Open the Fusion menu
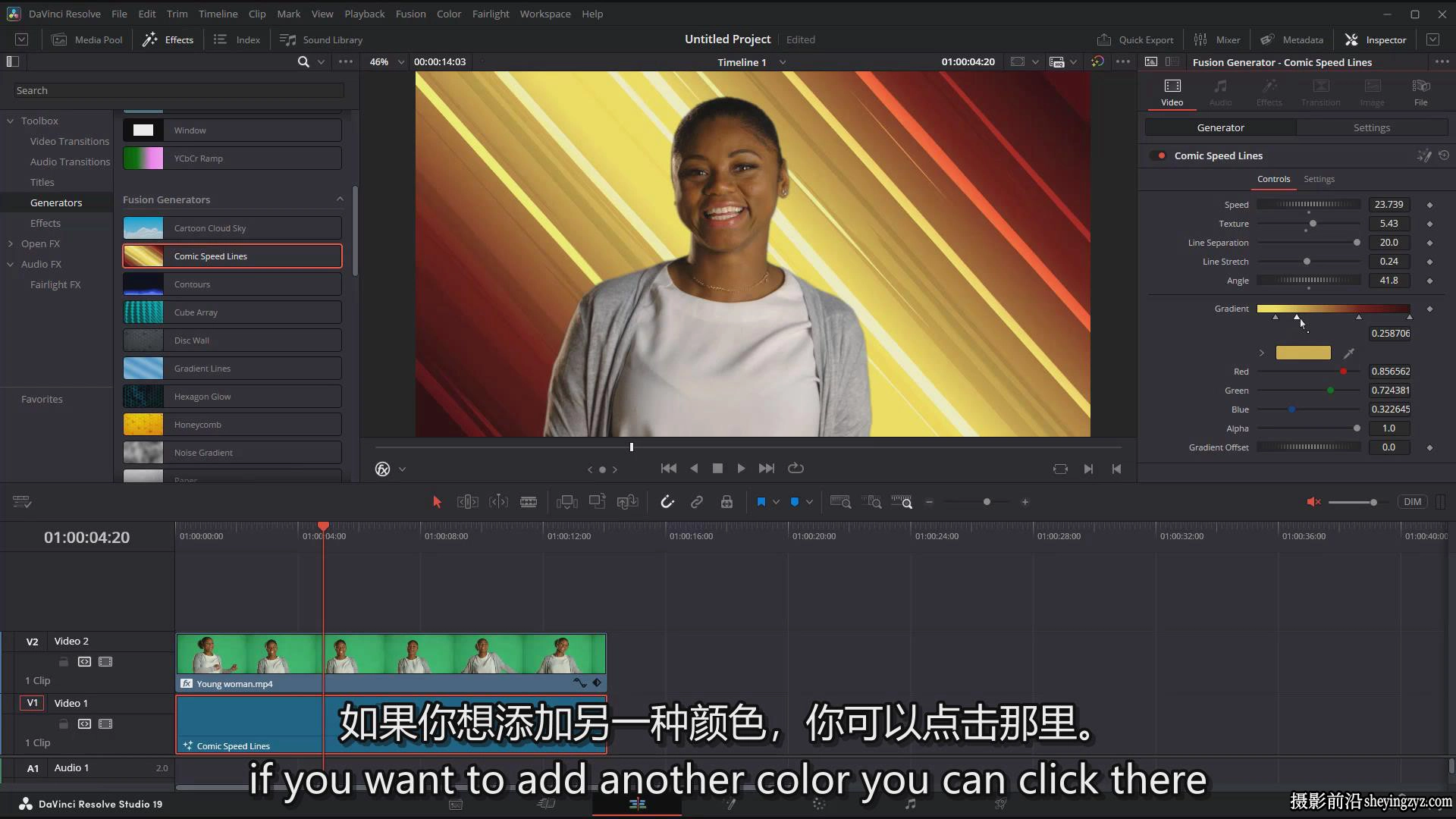Screen dimensions: 1456x819 (x=410, y=14)
